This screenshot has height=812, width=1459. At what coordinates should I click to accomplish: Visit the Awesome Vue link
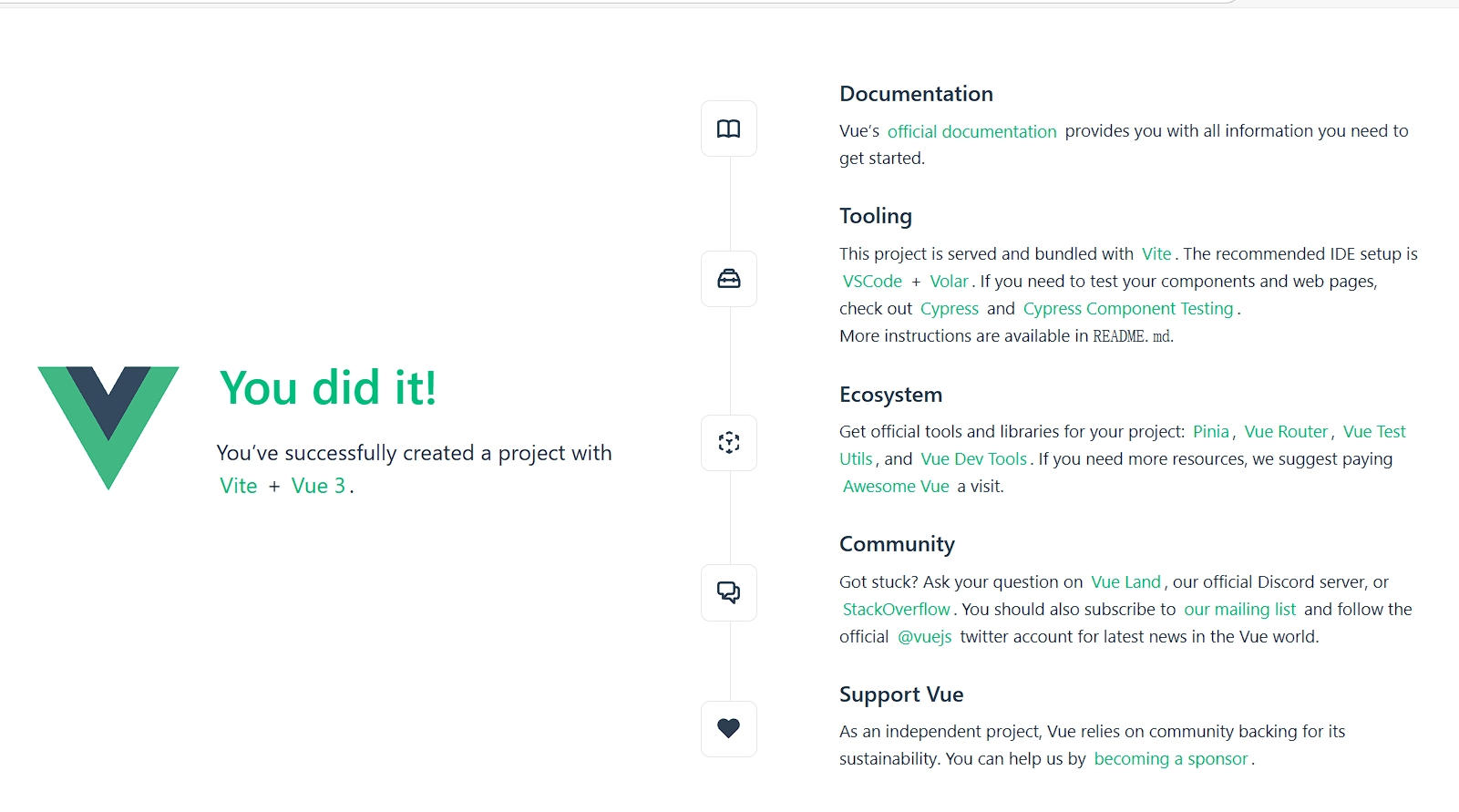[x=896, y=487]
